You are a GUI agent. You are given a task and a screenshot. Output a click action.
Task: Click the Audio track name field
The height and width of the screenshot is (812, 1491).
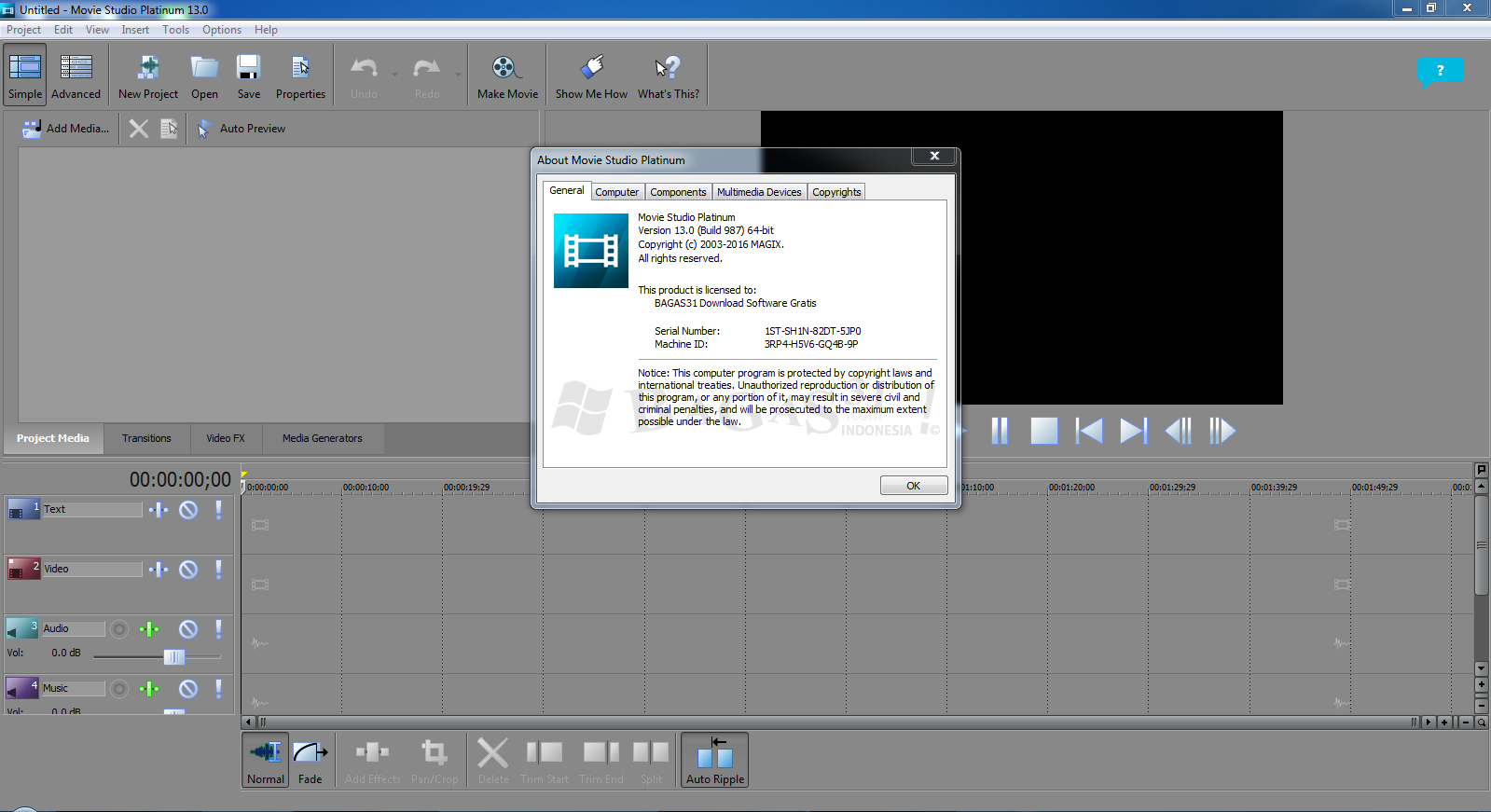point(74,629)
